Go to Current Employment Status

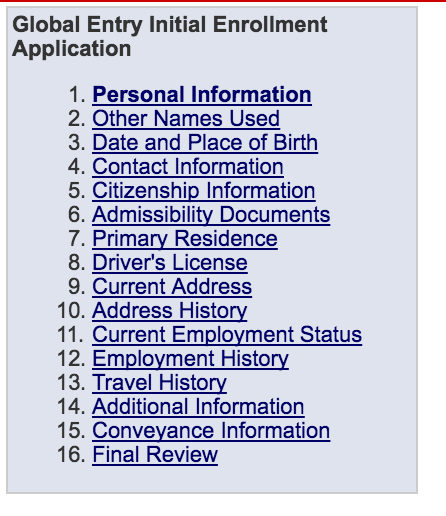tap(227, 335)
